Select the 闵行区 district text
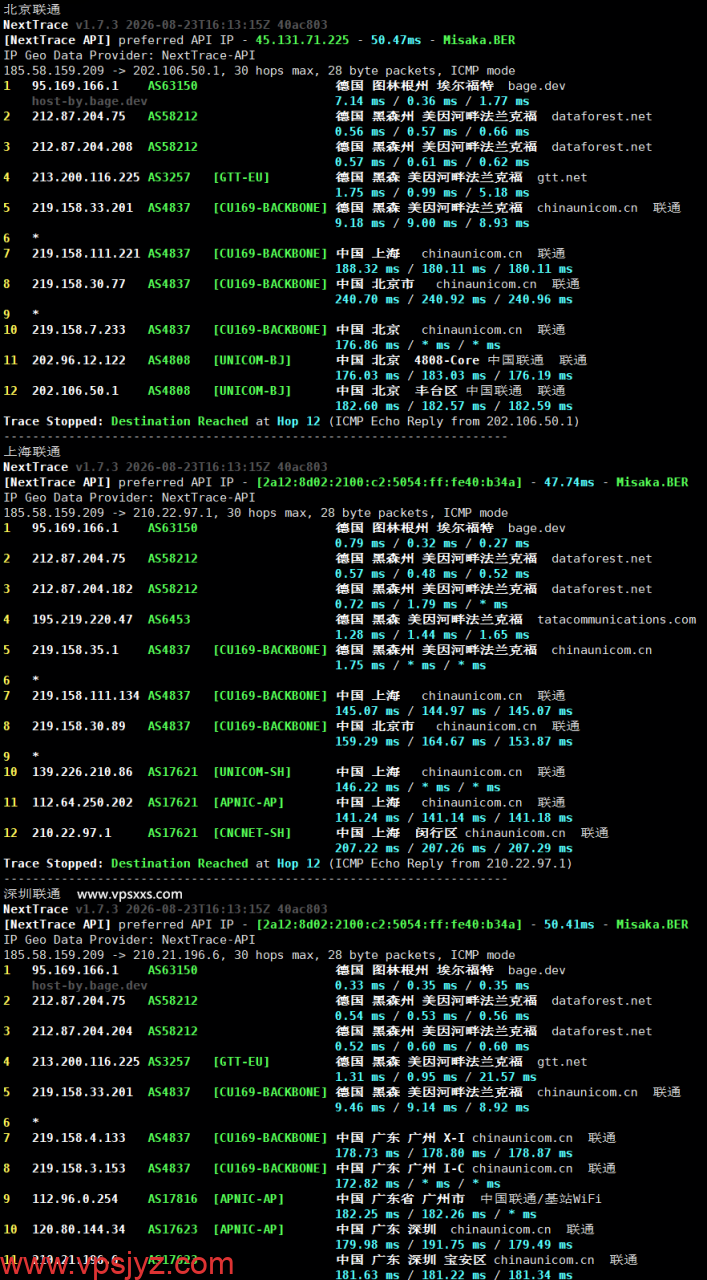This screenshot has width=707, height=1280. (x=437, y=833)
